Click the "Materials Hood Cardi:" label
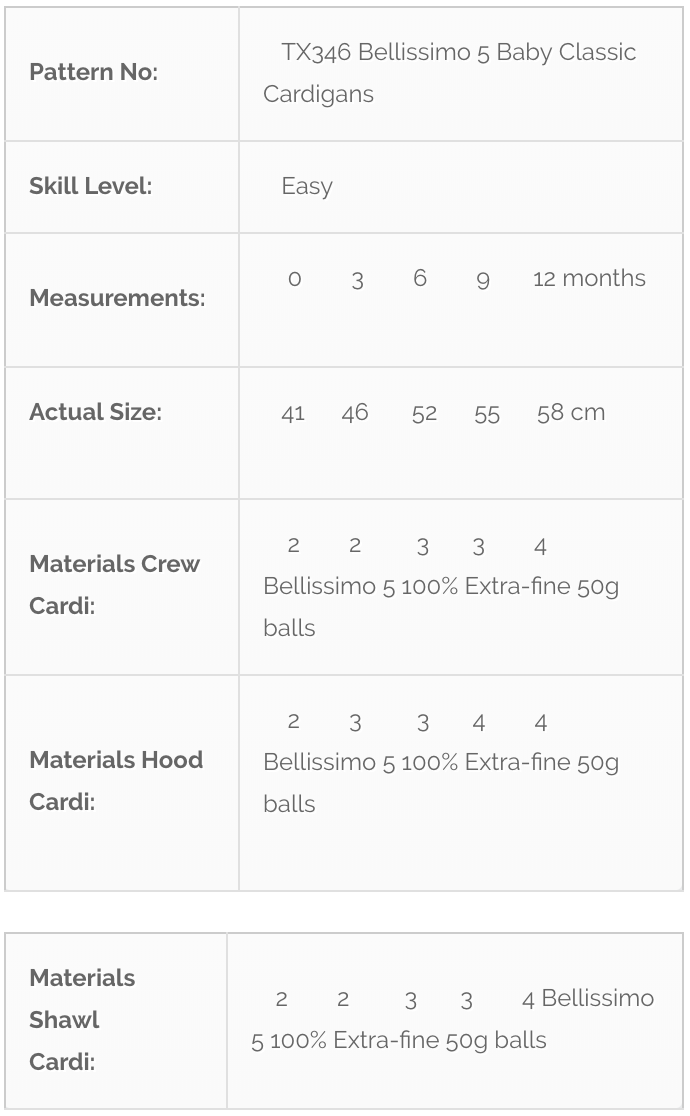Image resolution: width=690 pixels, height=1116 pixels. (116, 781)
